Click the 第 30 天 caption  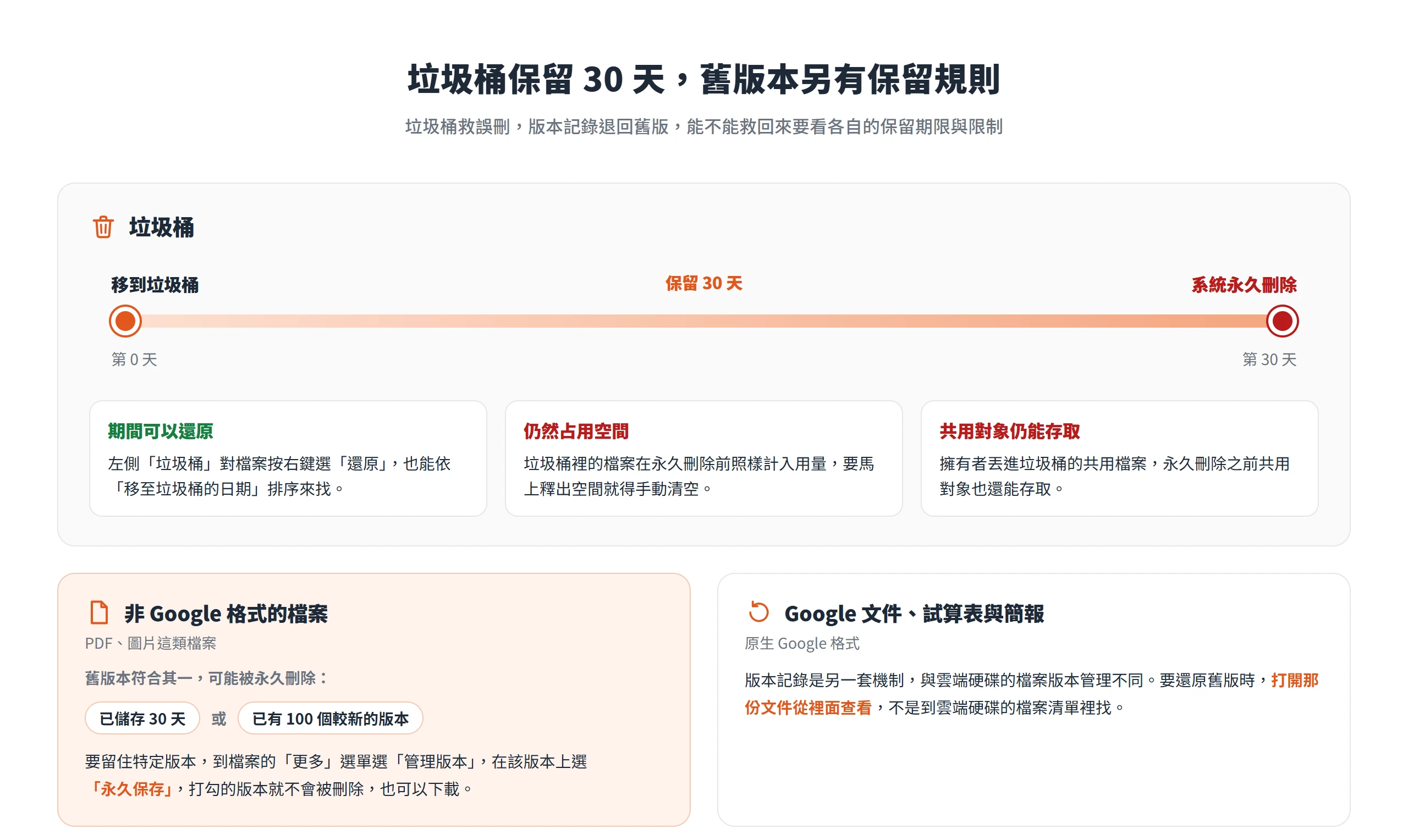click(1269, 359)
